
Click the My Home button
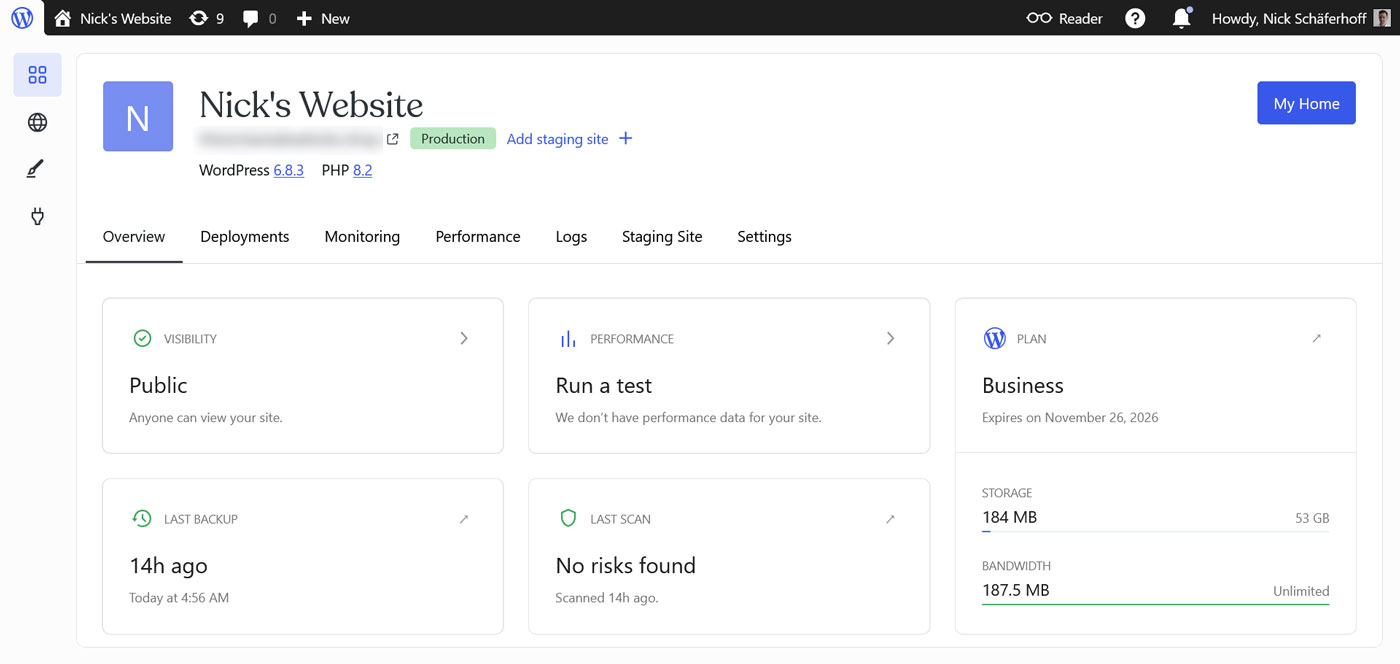[1306, 103]
